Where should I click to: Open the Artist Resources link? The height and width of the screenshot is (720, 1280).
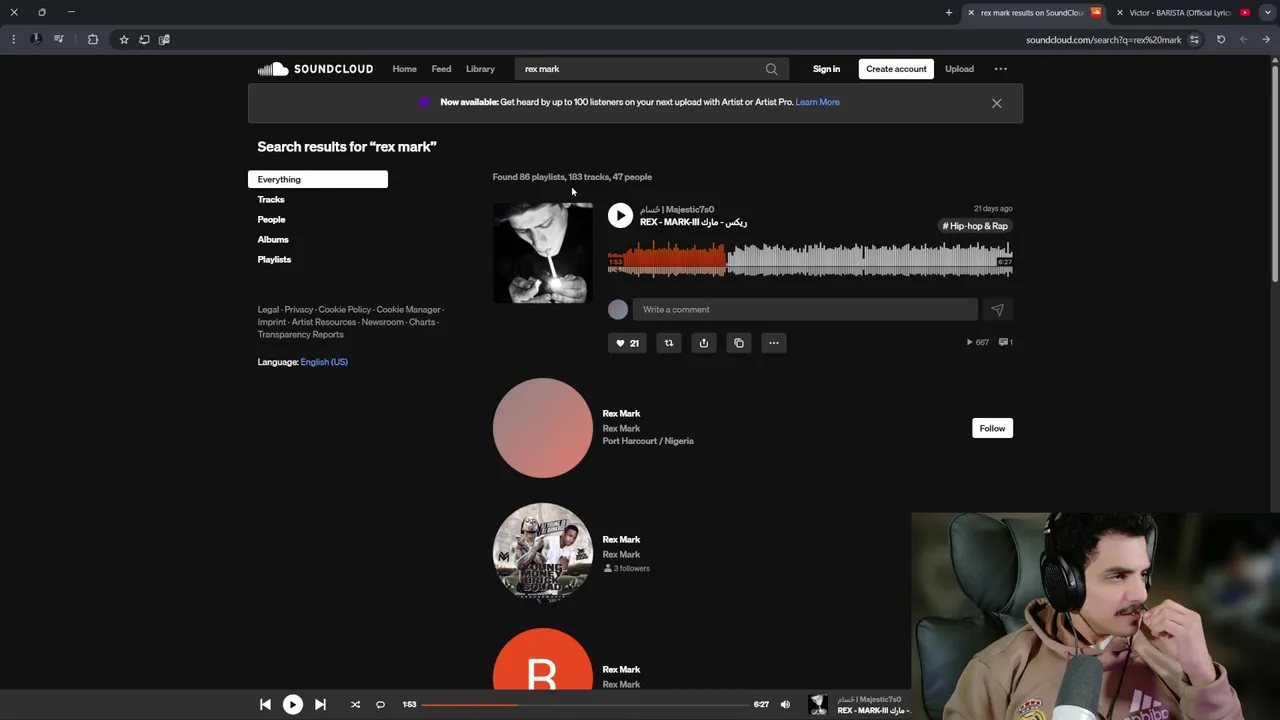(323, 322)
